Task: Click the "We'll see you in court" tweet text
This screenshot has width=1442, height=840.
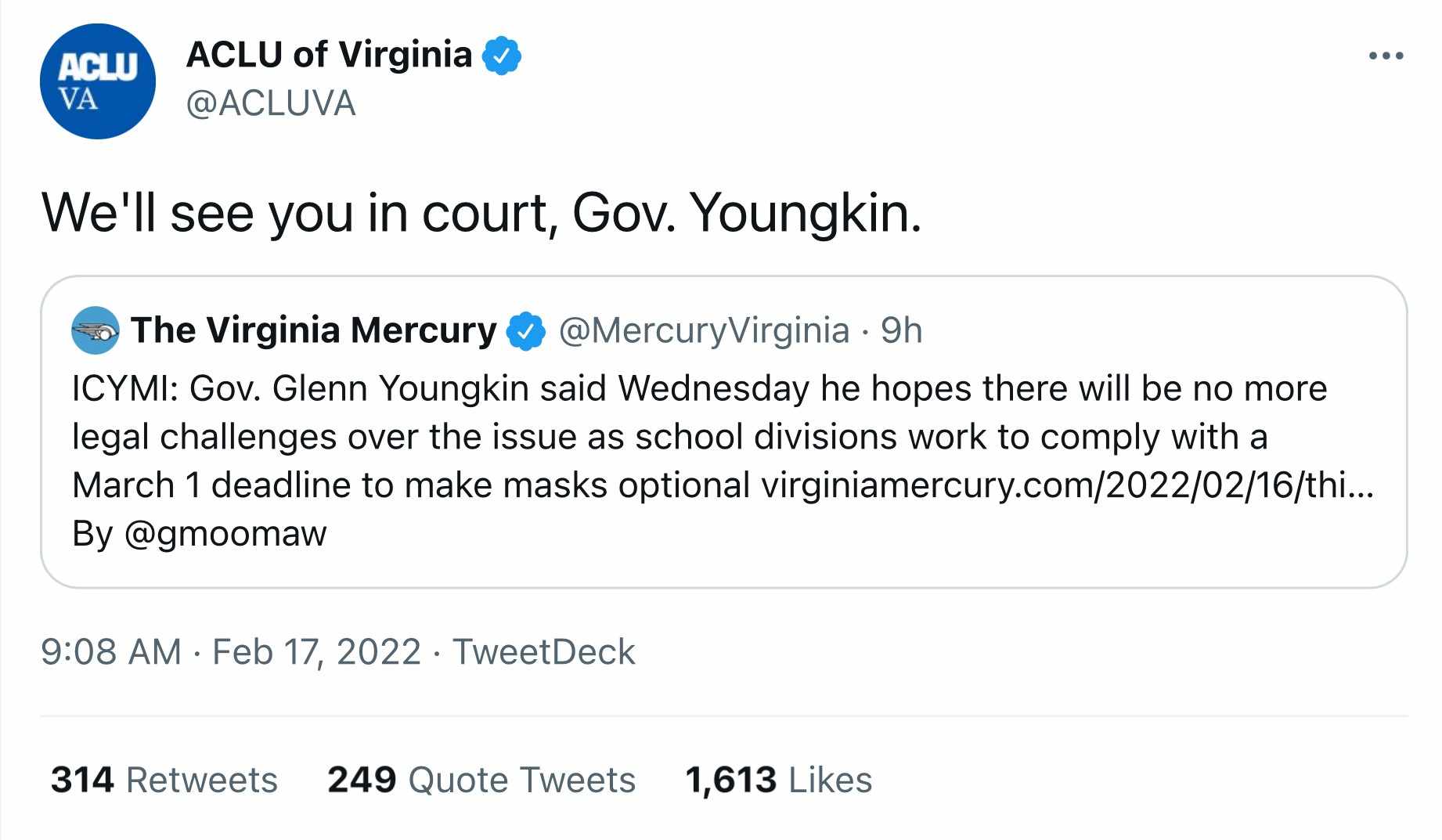Action: coord(481,213)
